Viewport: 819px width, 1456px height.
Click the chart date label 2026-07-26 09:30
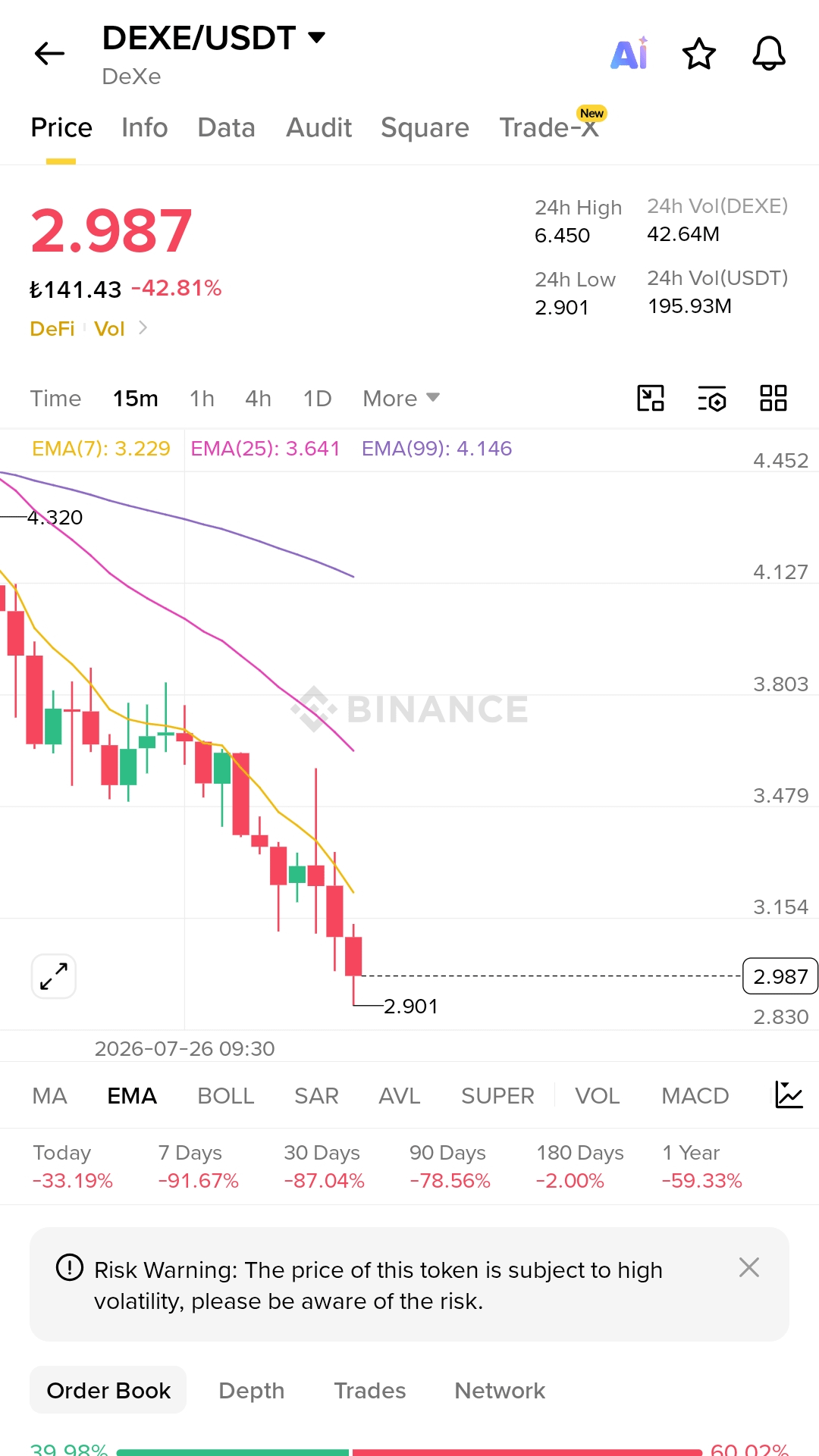(184, 1049)
